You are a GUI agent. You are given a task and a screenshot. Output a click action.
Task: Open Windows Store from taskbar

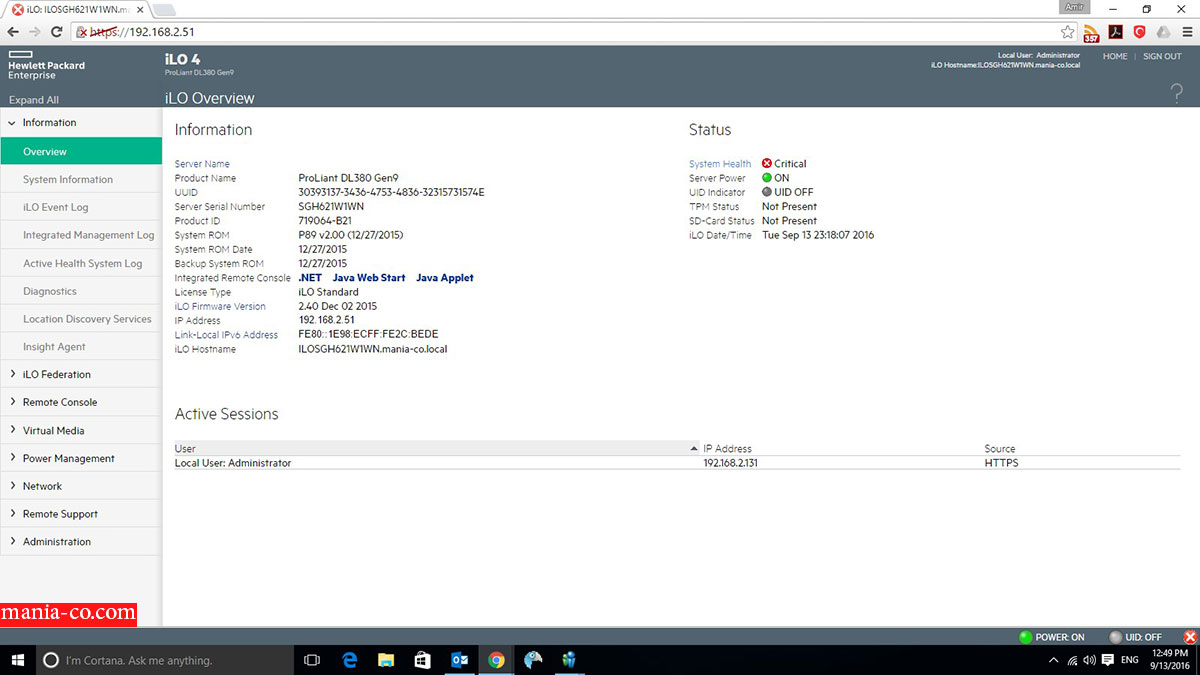tap(423, 660)
